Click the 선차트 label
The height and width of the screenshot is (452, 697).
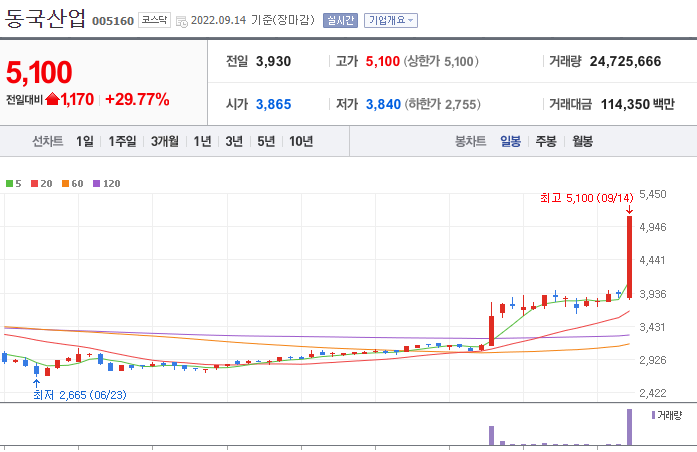point(48,141)
